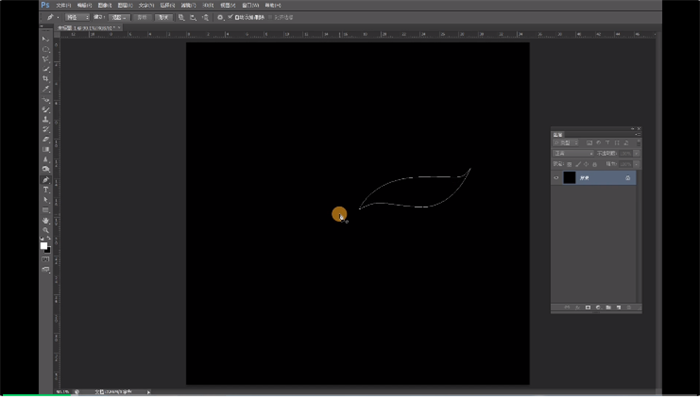
Task: Select the Zoom tool
Action: [x=46, y=230]
